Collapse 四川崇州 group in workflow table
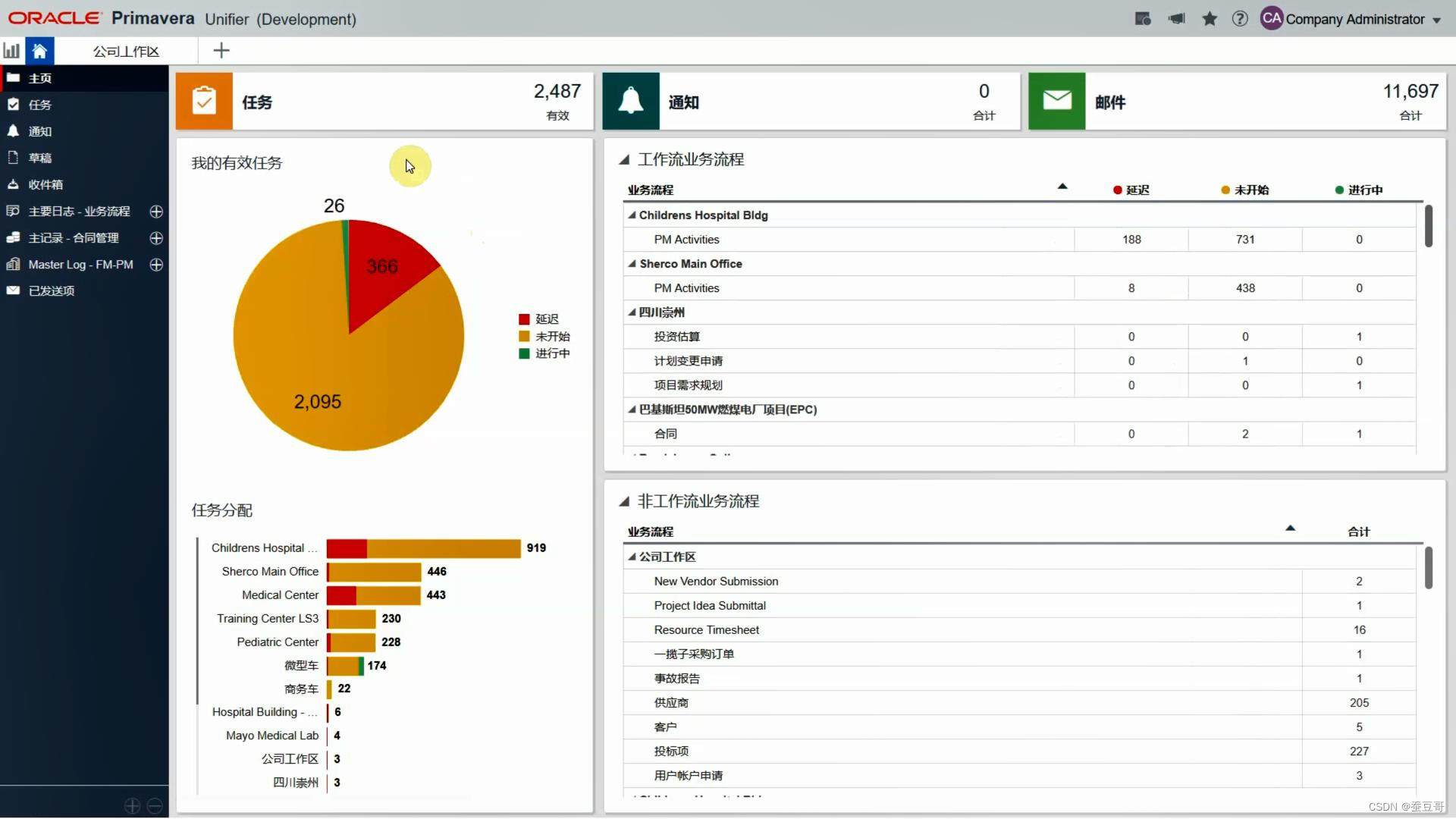This screenshot has width=1456, height=819. point(632,312)
